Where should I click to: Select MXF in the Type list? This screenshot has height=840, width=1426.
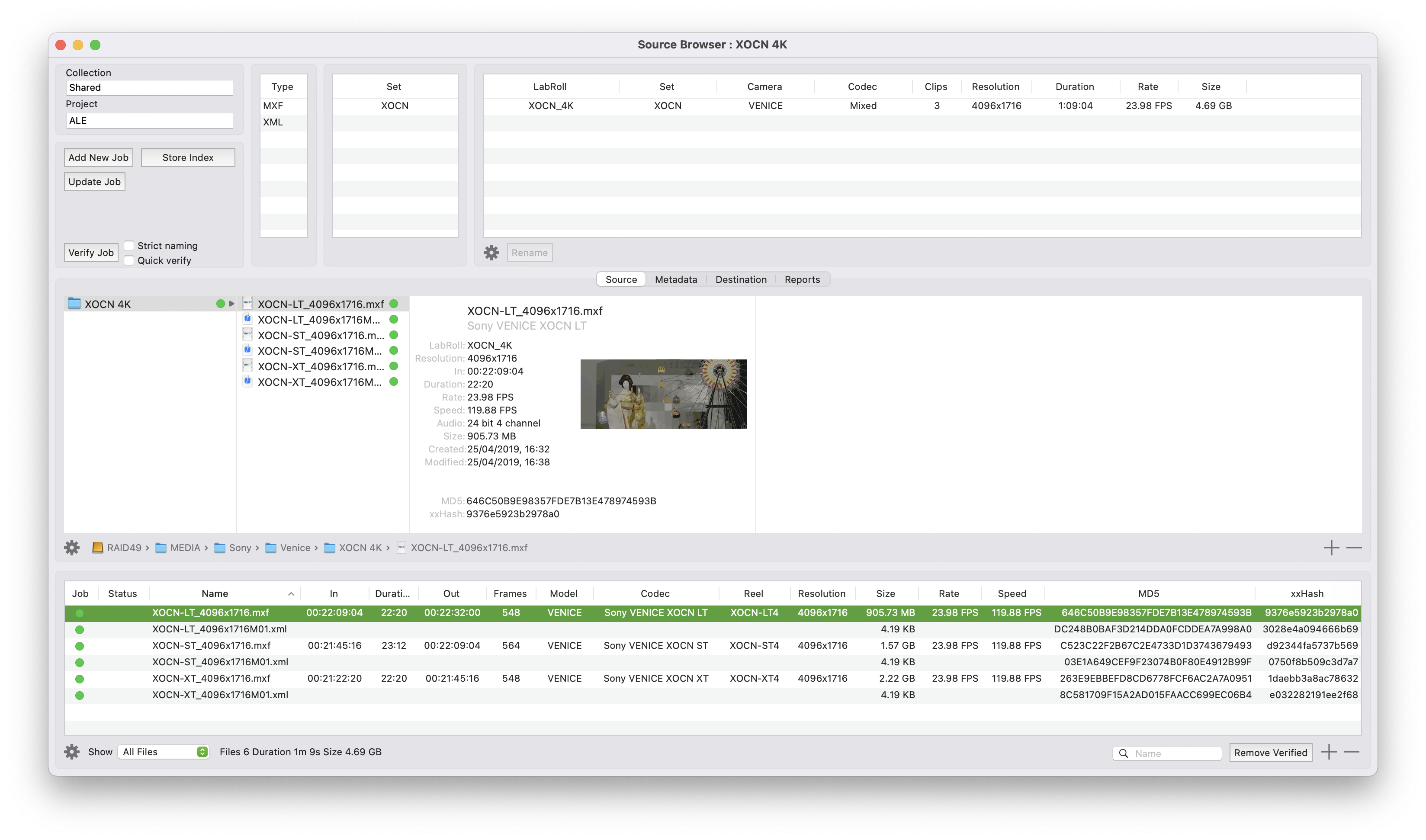(x=284, y=105)
